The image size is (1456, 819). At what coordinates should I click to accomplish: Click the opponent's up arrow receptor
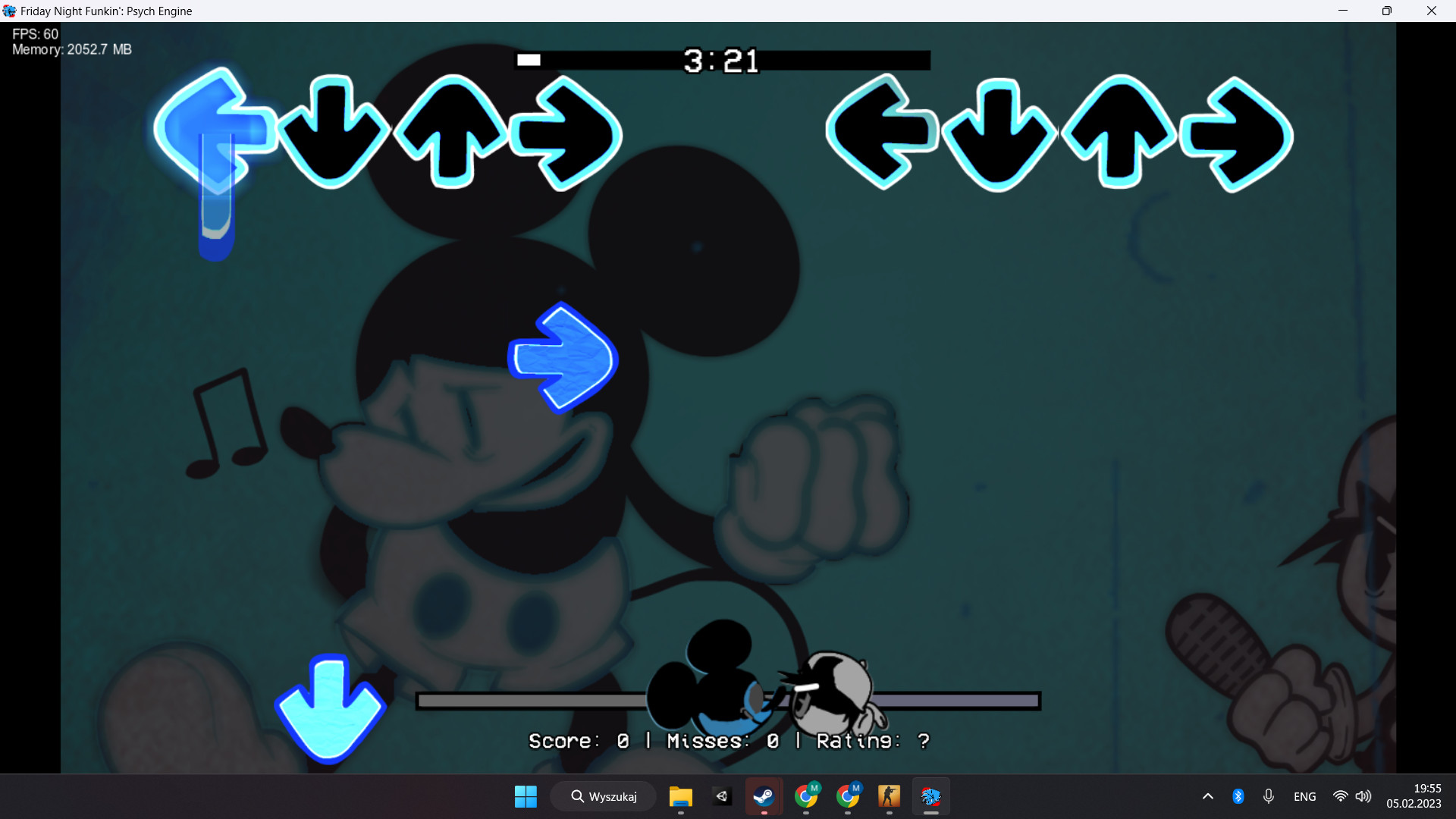pyautogui.click(x=452, y=131)
